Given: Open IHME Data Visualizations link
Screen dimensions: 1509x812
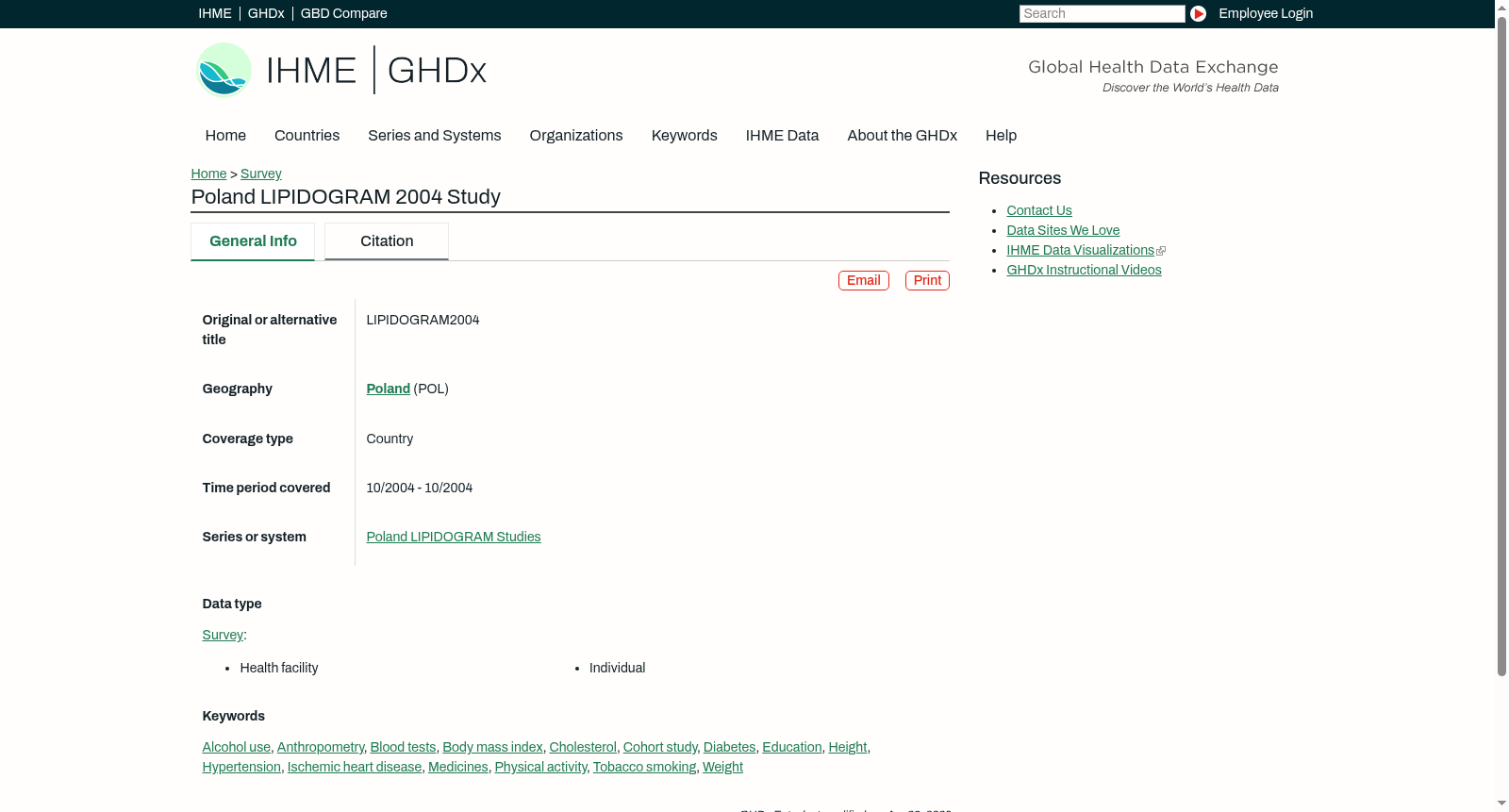Looking at the screenshot, I should 1080,250.
